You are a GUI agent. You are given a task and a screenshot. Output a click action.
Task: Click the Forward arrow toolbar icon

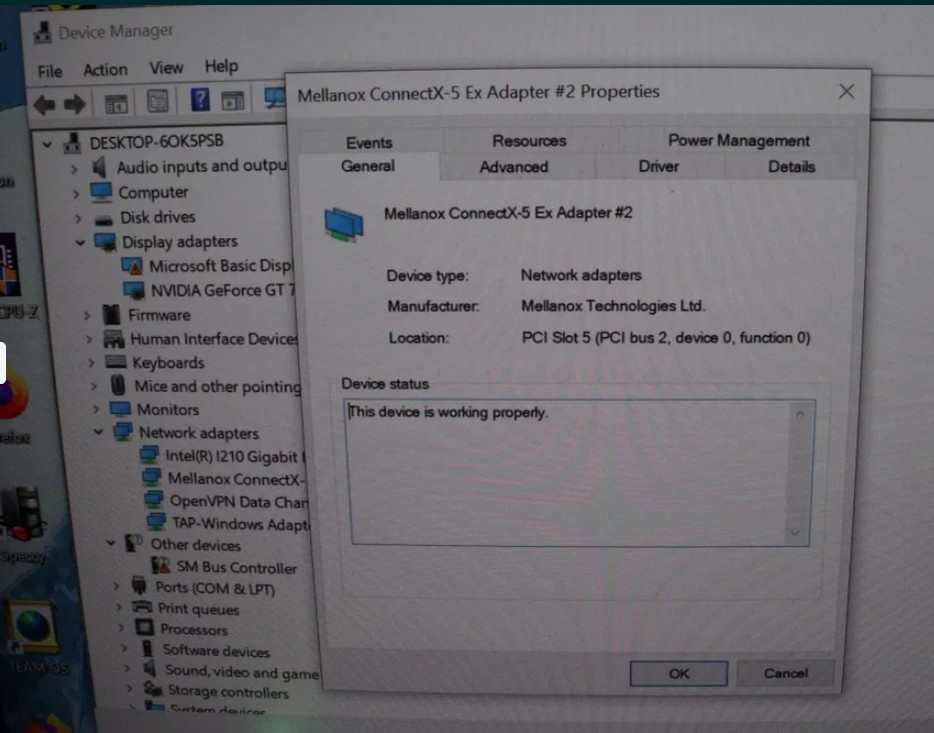pos(75,104)
